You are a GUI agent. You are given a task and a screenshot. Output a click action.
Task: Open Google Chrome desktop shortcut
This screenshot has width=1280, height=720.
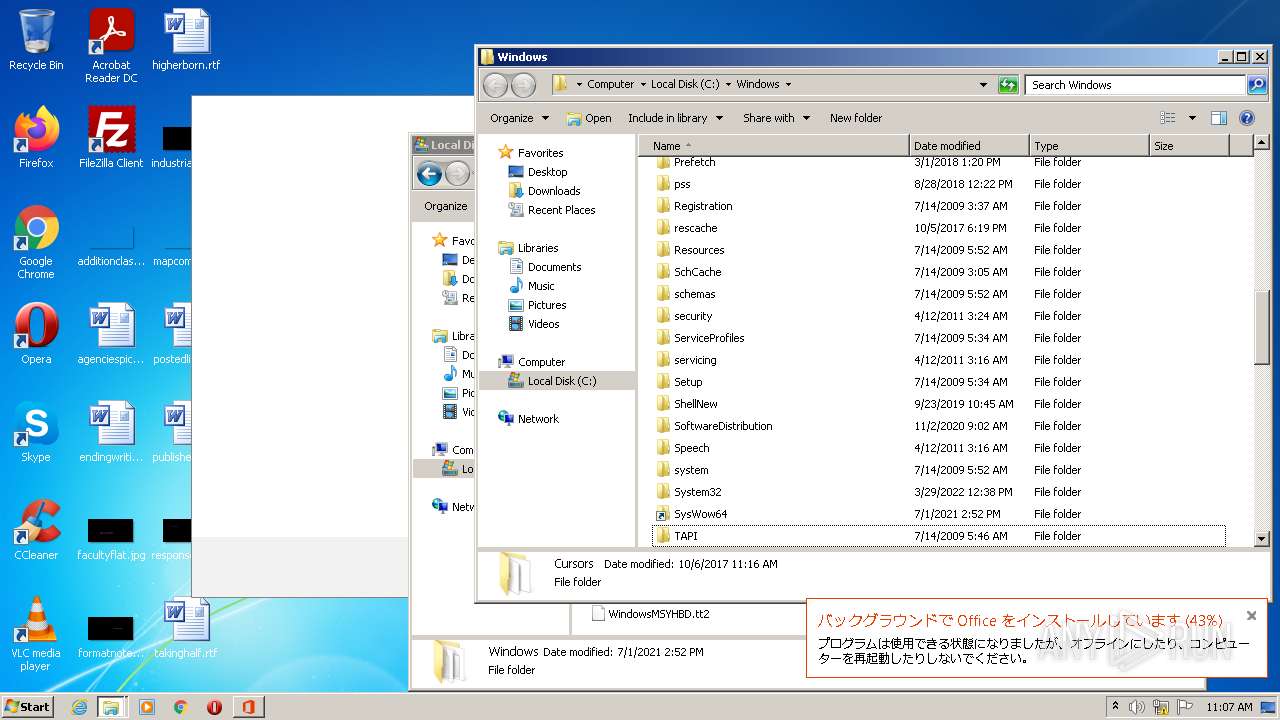(36, 242)
